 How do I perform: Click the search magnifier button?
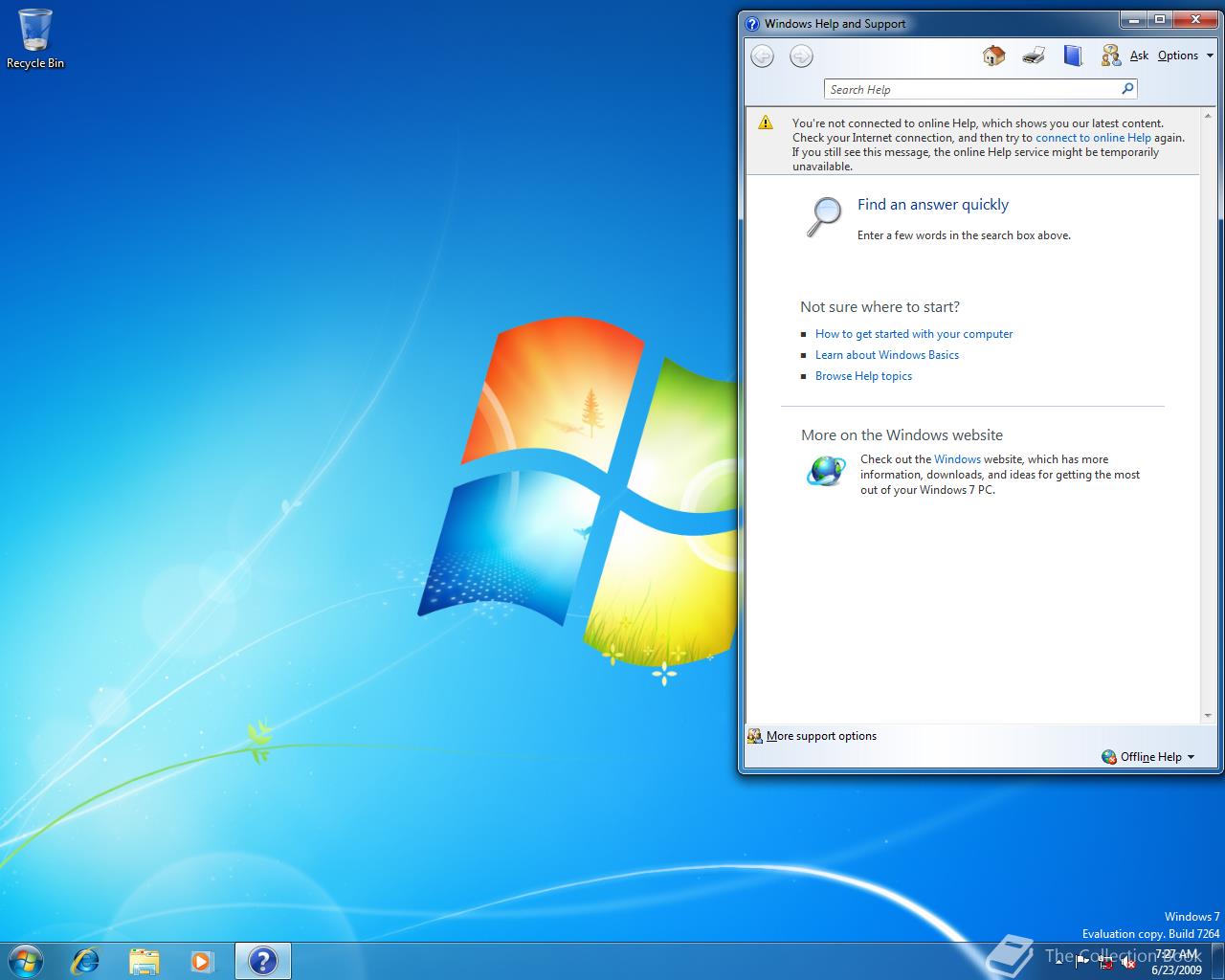coord(1127,89)
